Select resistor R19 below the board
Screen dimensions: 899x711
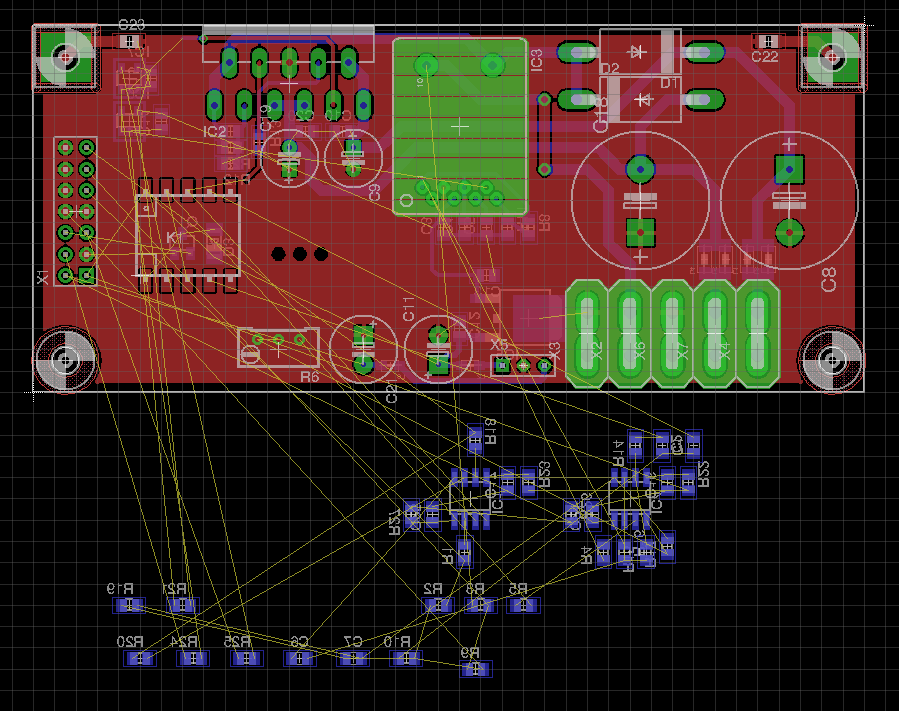(128, 605)
